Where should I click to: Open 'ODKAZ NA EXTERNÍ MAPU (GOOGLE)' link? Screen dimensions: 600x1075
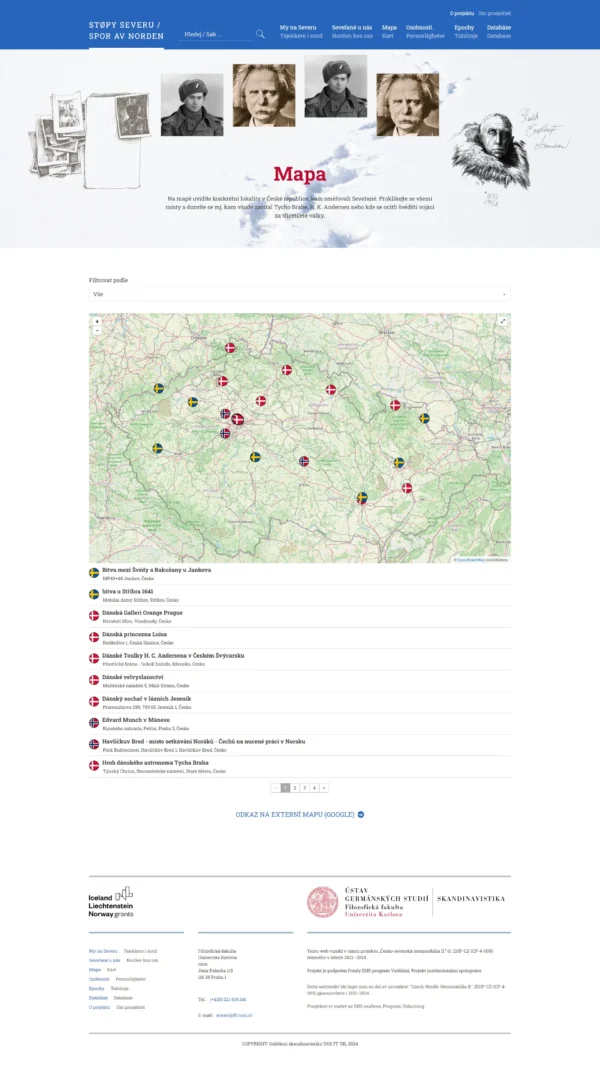tap(295, 815)
